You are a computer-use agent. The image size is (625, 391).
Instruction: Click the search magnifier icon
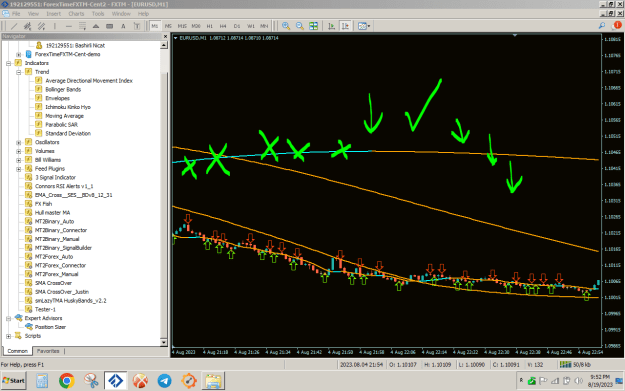coord(601,26)
